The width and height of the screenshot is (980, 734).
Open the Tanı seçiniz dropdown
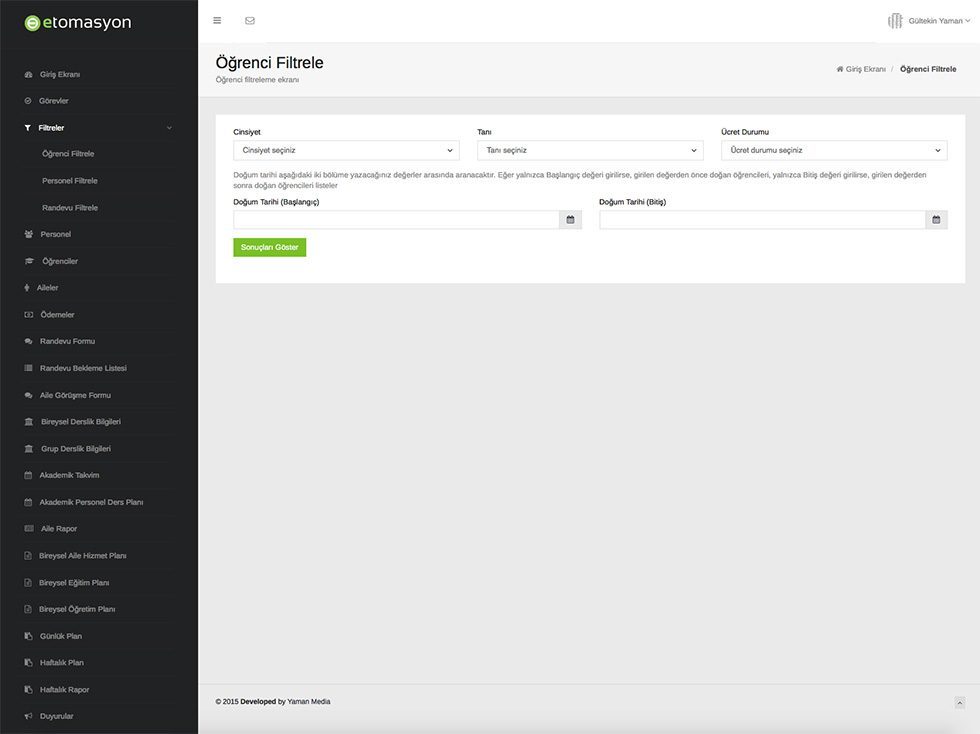[590, 150]
